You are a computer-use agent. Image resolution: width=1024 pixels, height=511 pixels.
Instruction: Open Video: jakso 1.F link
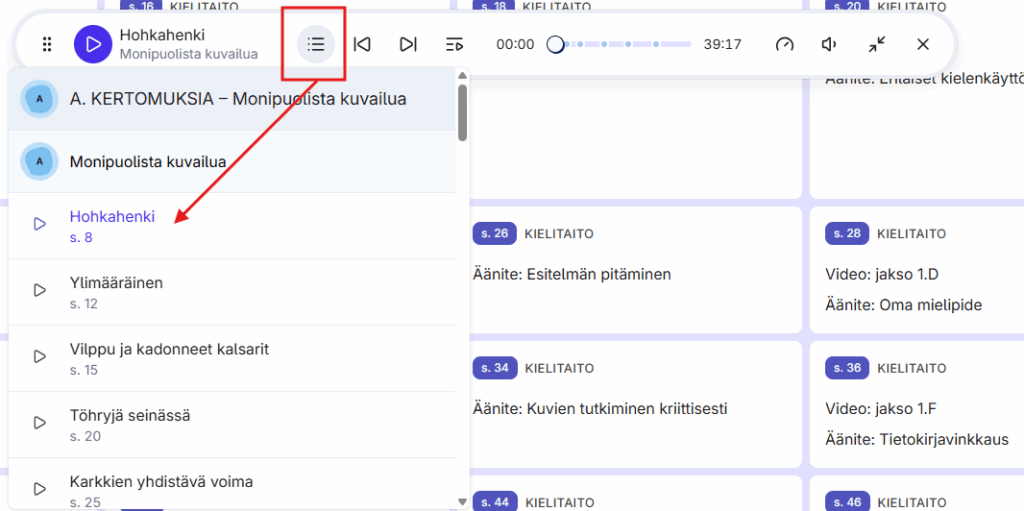tap(880, 408)
